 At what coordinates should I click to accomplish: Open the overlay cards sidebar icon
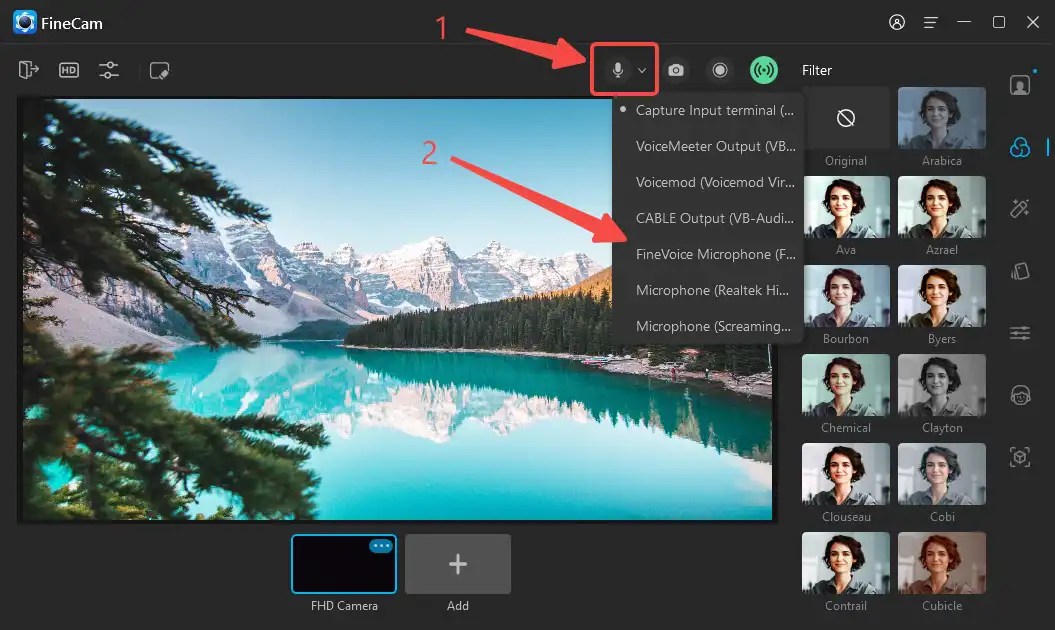[1020, 271]
